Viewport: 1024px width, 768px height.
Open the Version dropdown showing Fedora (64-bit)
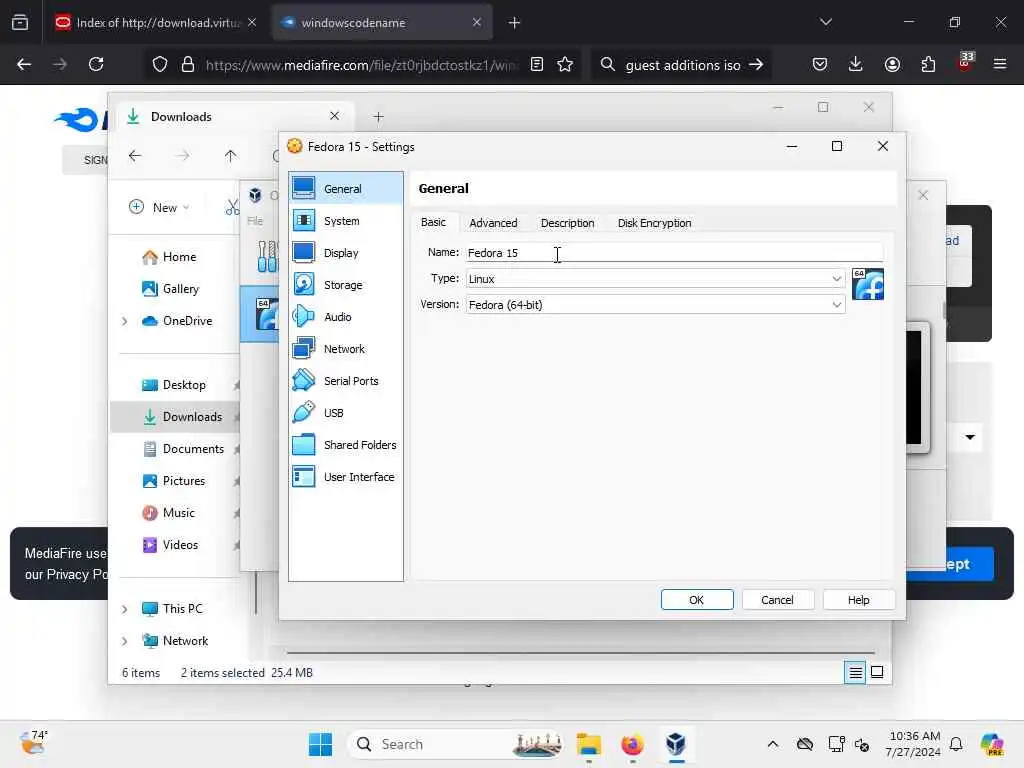656,305
